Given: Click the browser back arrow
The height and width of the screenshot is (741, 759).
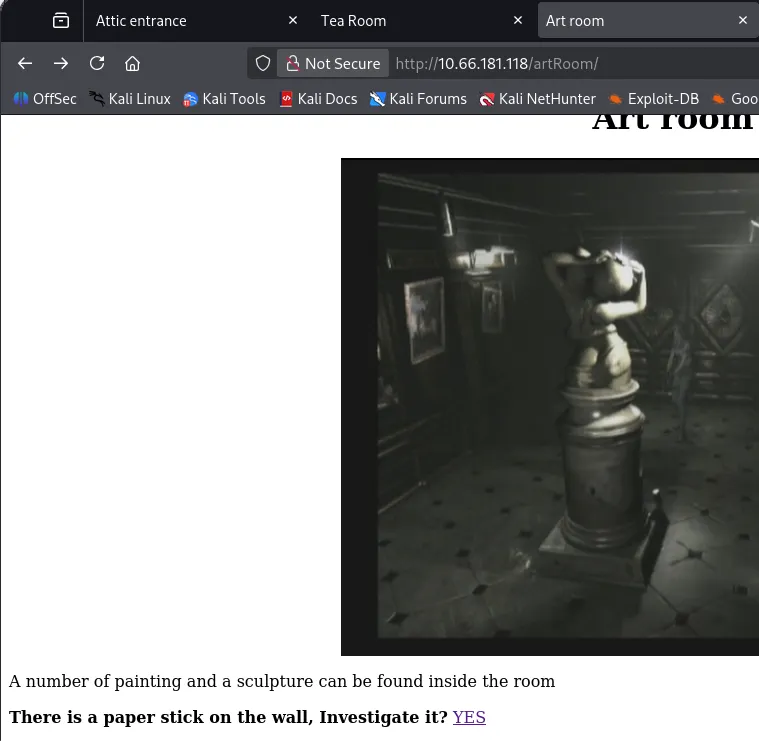Looking at the screenshot, I should (x=25, y=63).
